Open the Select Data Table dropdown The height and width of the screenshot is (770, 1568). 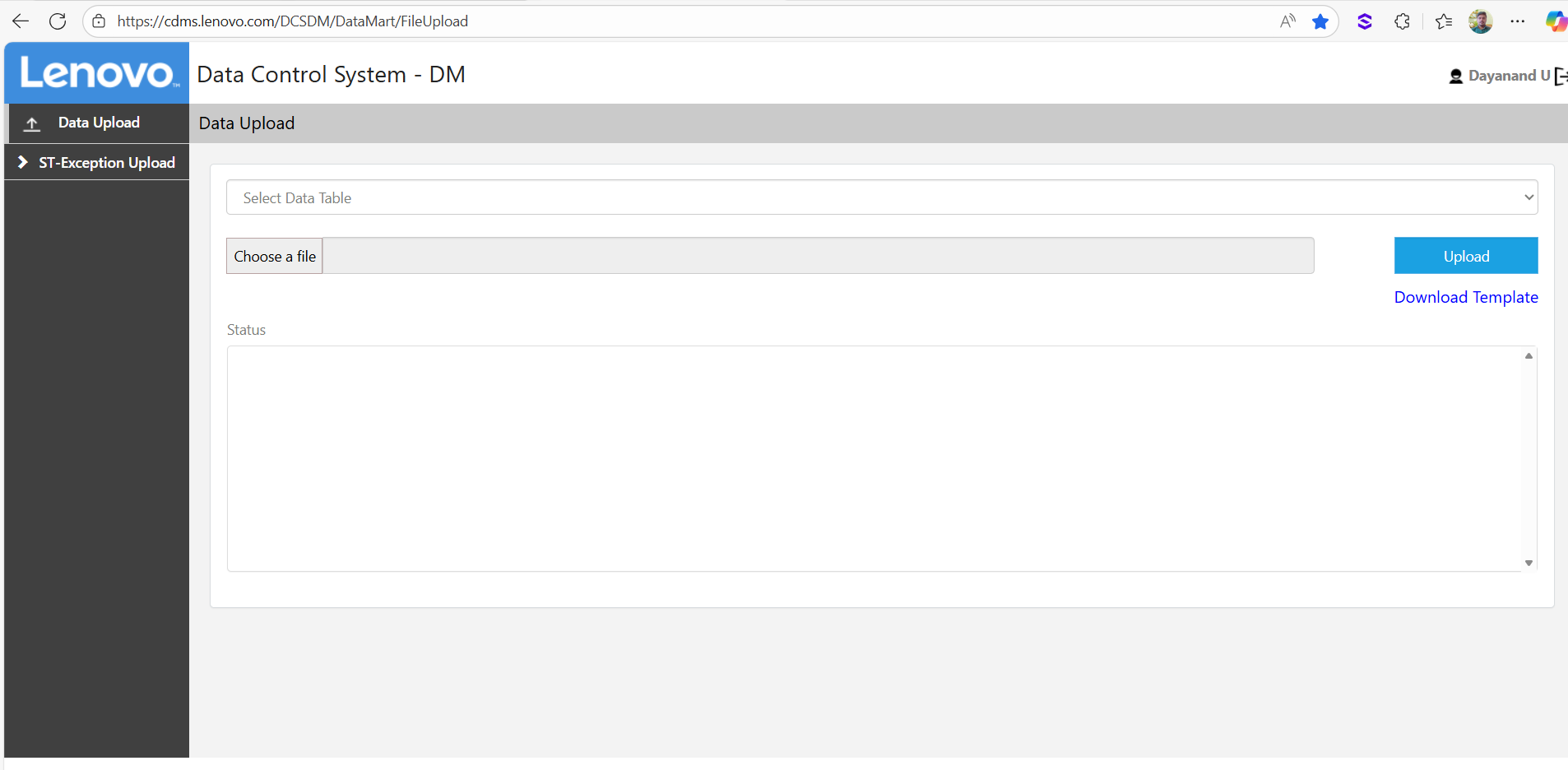pos(882,197)
